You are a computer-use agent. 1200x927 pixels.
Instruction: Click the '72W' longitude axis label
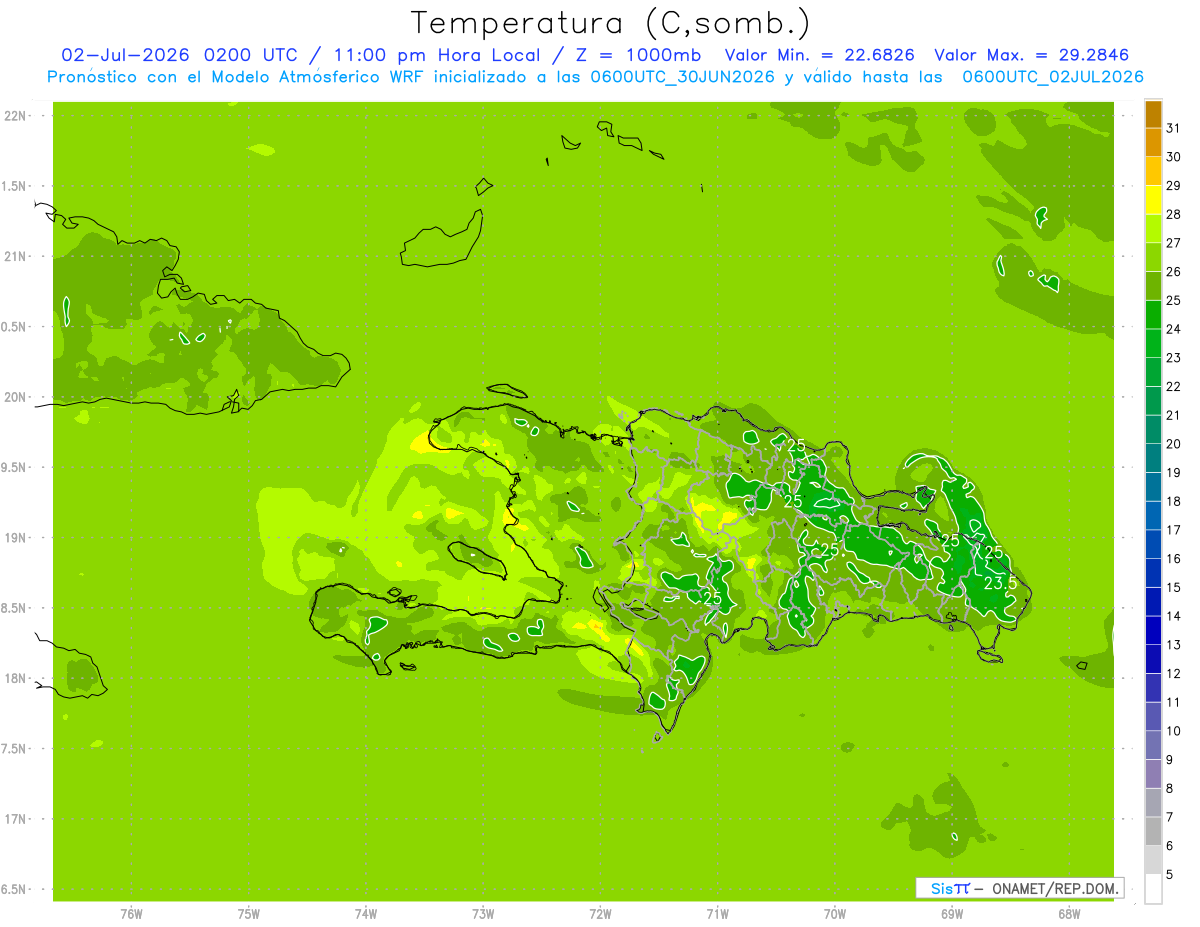(x=600, y=913)
